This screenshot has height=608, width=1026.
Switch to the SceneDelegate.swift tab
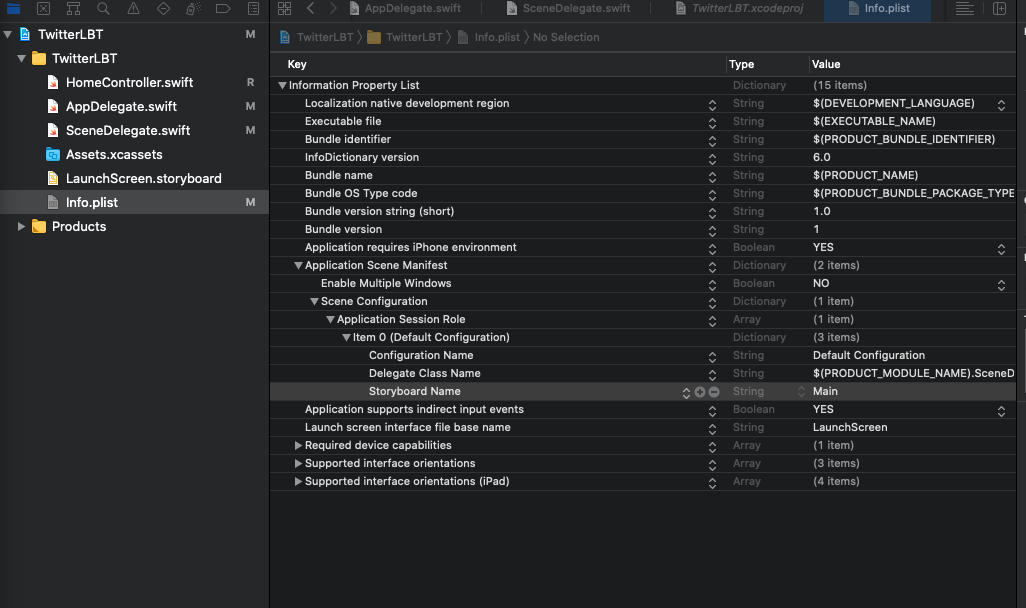tap(568, 9)
